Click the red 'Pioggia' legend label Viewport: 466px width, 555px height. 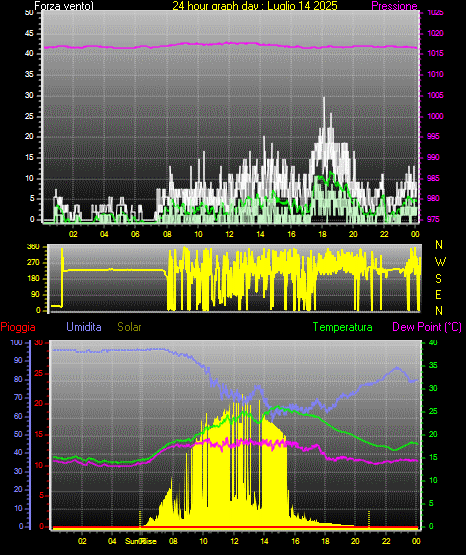point(18,327)
